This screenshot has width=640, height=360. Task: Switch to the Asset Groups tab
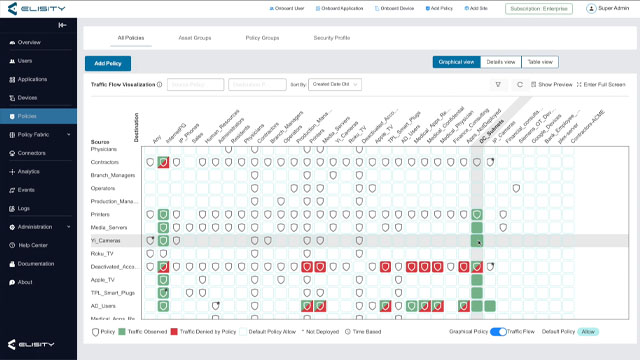point(195,38)
